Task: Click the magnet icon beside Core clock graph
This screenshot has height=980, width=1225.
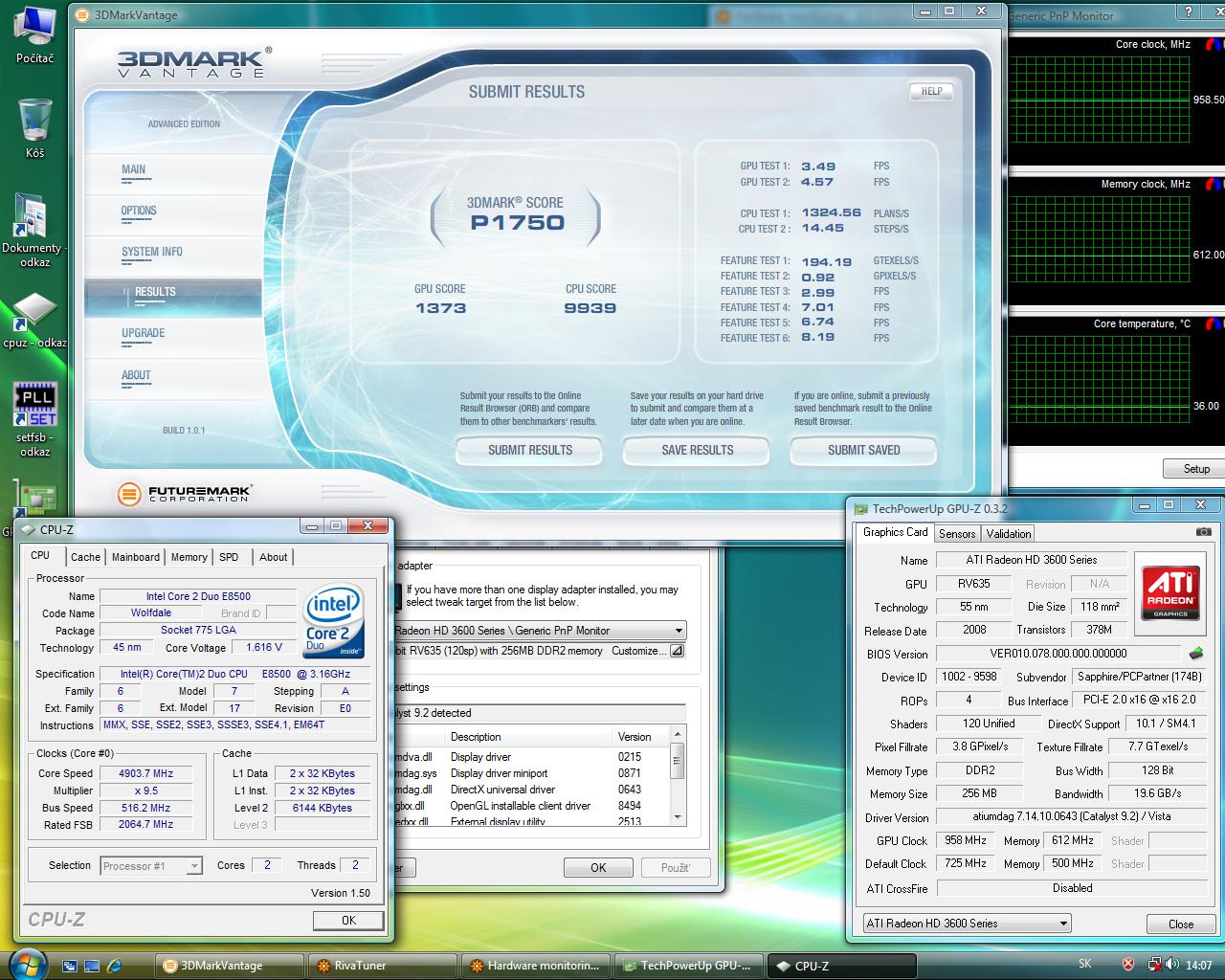Action: coord(1214,44)
